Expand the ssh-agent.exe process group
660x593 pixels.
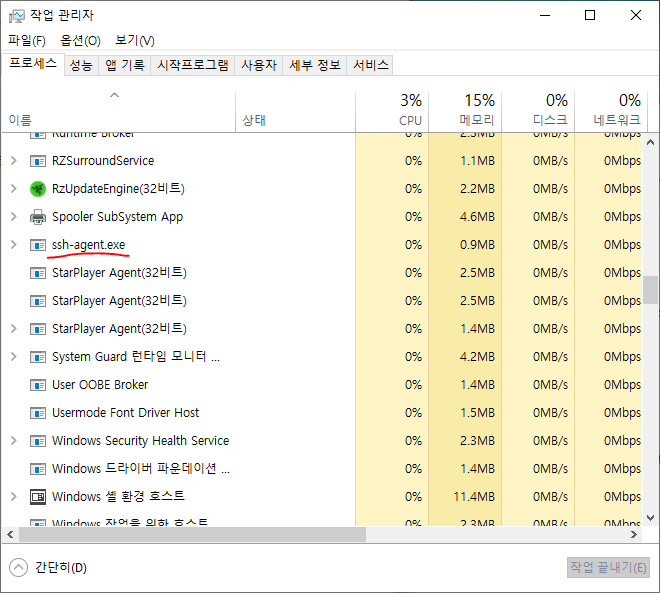click(13, 245)
